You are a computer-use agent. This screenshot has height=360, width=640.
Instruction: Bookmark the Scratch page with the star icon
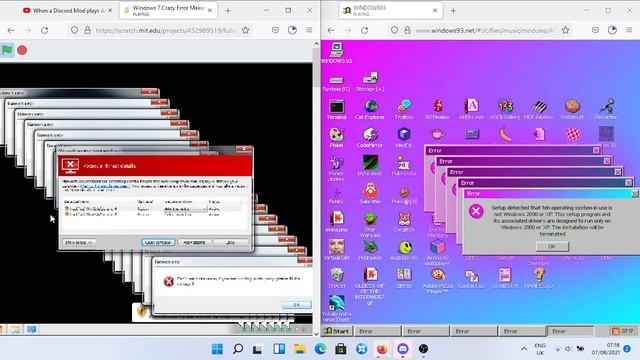pos(245,30)
